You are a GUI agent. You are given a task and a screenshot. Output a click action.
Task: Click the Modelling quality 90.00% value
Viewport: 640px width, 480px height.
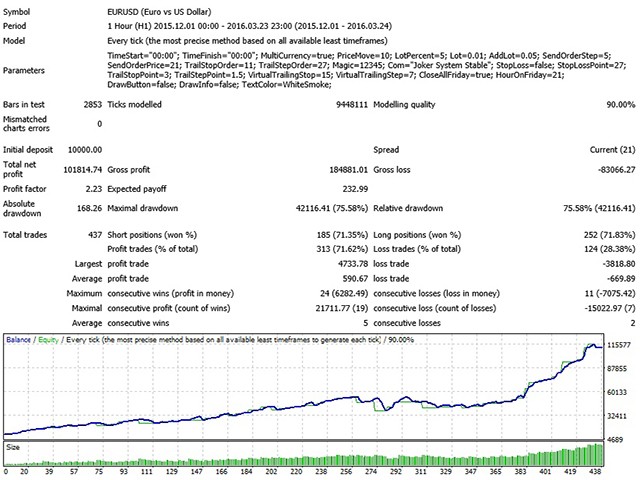pyautogui.click(x=621, y=104)
